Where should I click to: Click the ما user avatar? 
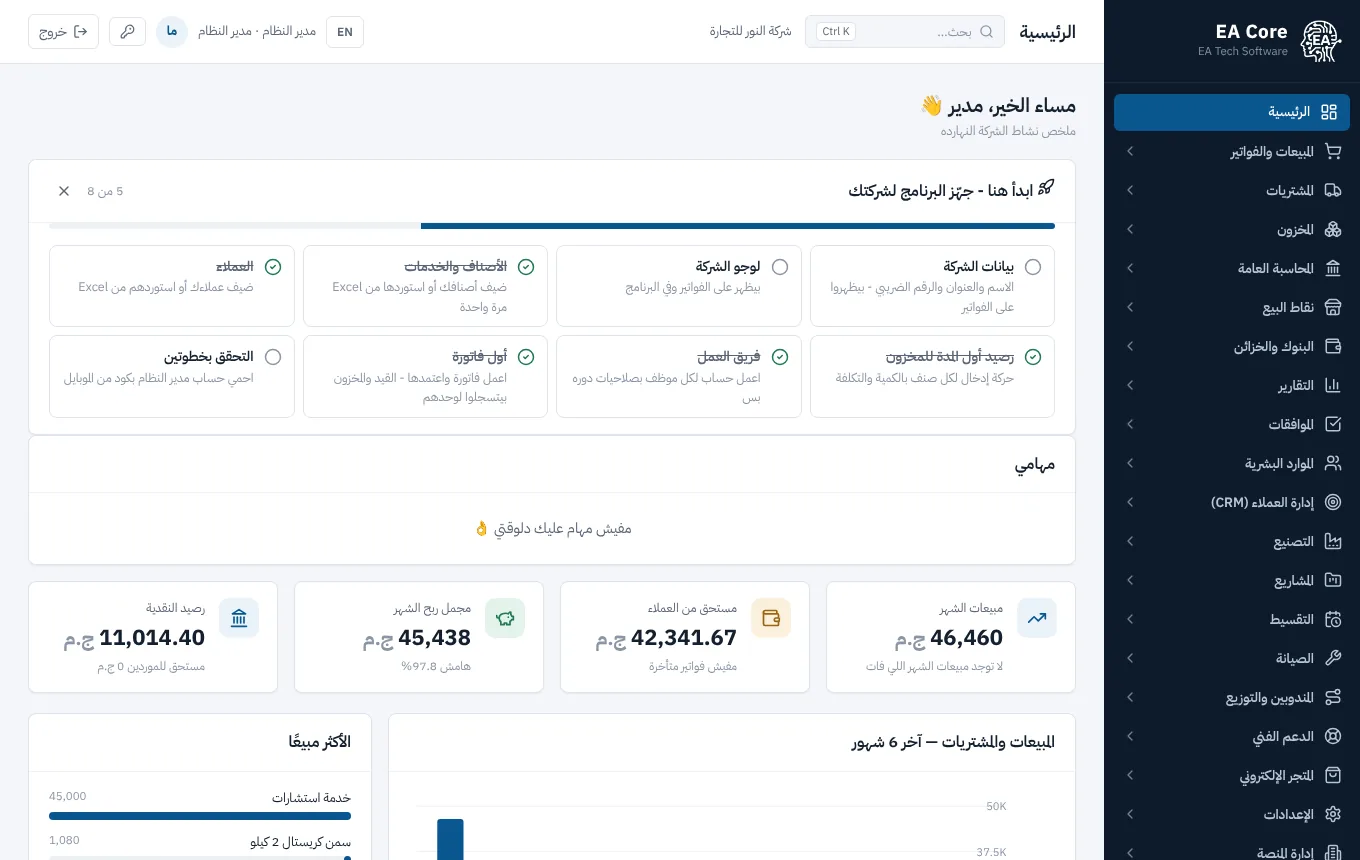tap(172, 32)
